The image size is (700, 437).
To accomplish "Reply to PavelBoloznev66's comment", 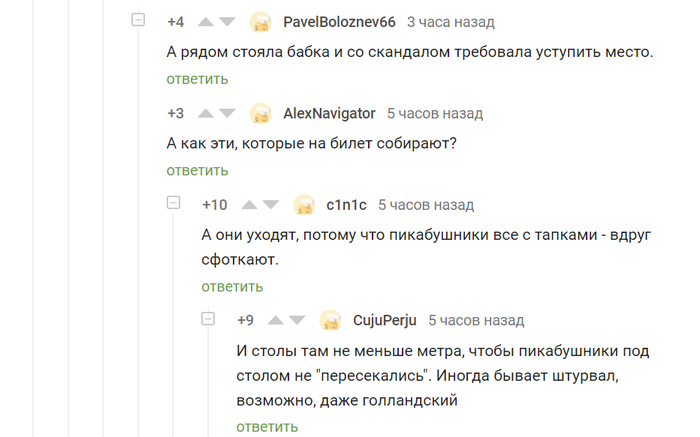I will pos(197,79).
